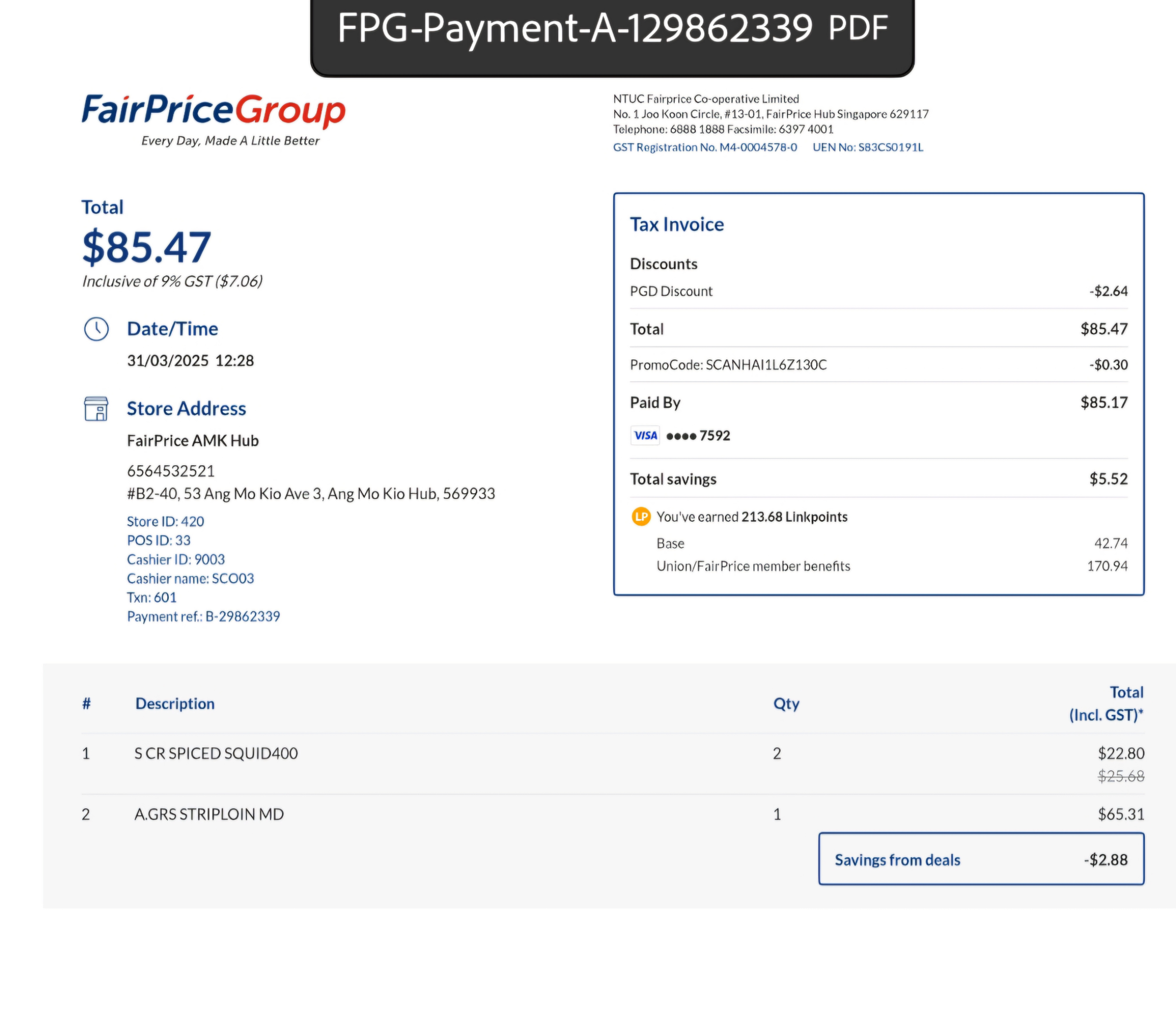This screenshot has height=1018, width=1176.
Task: Click the card number ending 7592
Action: 698,436
